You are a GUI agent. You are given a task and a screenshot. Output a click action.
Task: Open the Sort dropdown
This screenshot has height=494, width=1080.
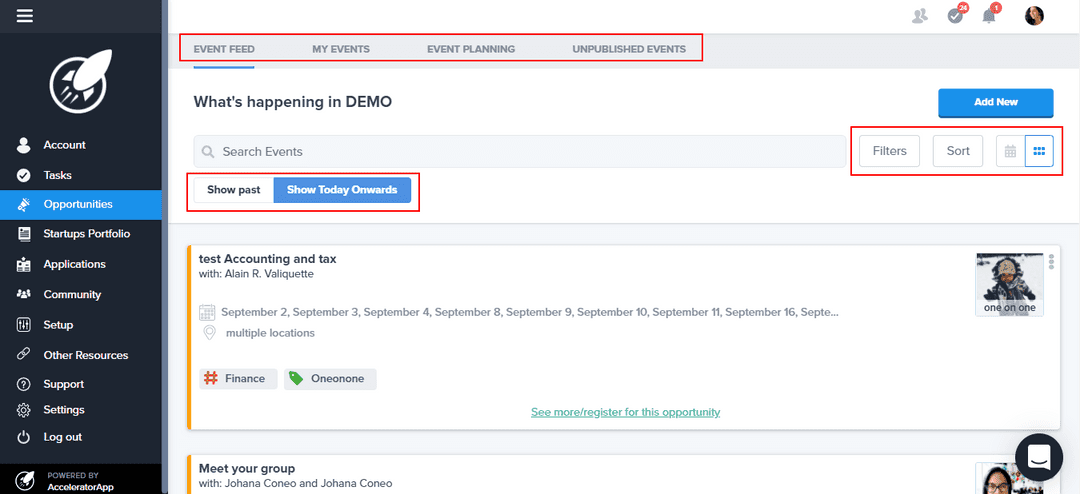click(958, 152)
